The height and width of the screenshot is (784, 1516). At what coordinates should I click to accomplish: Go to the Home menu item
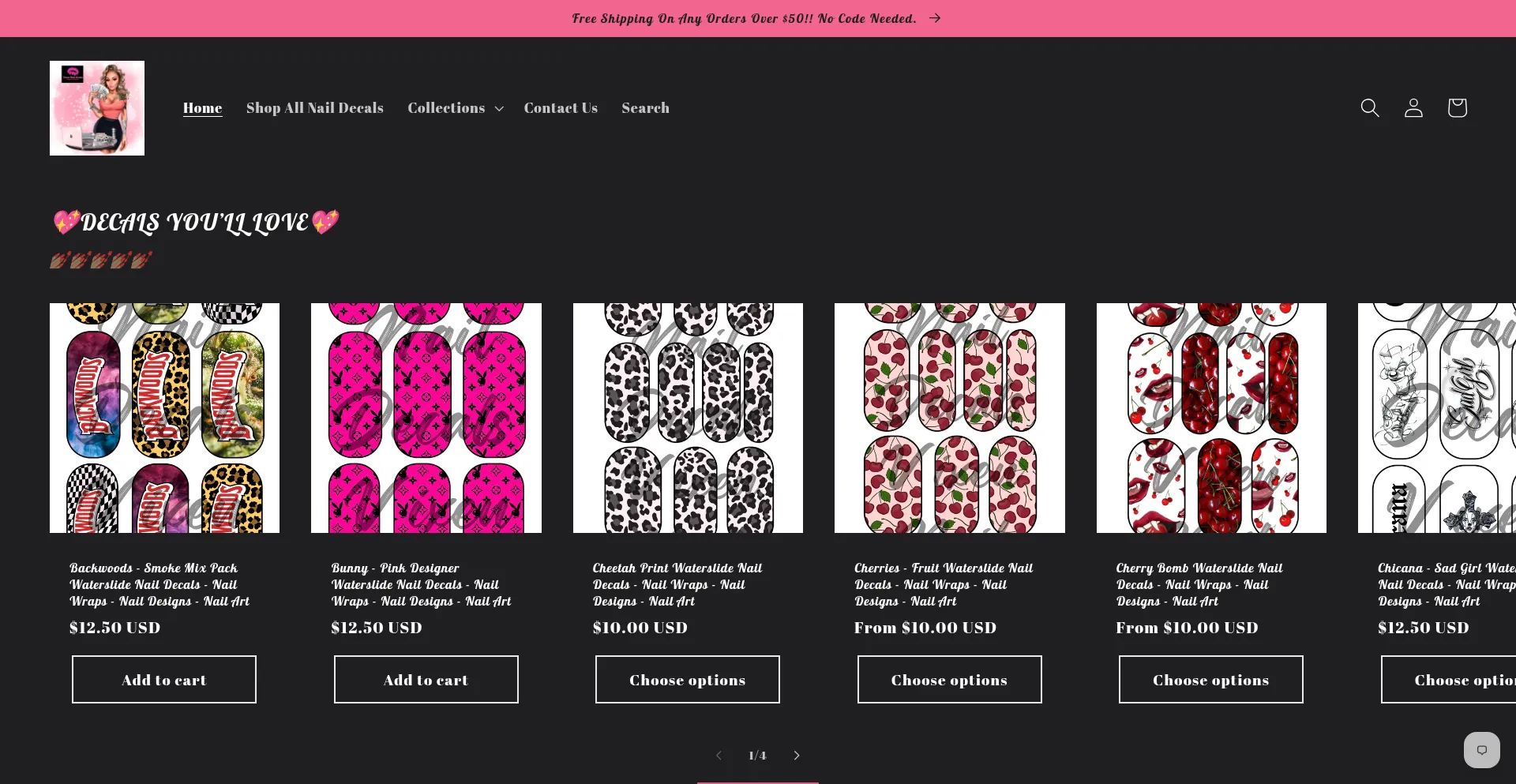[202, 108]
